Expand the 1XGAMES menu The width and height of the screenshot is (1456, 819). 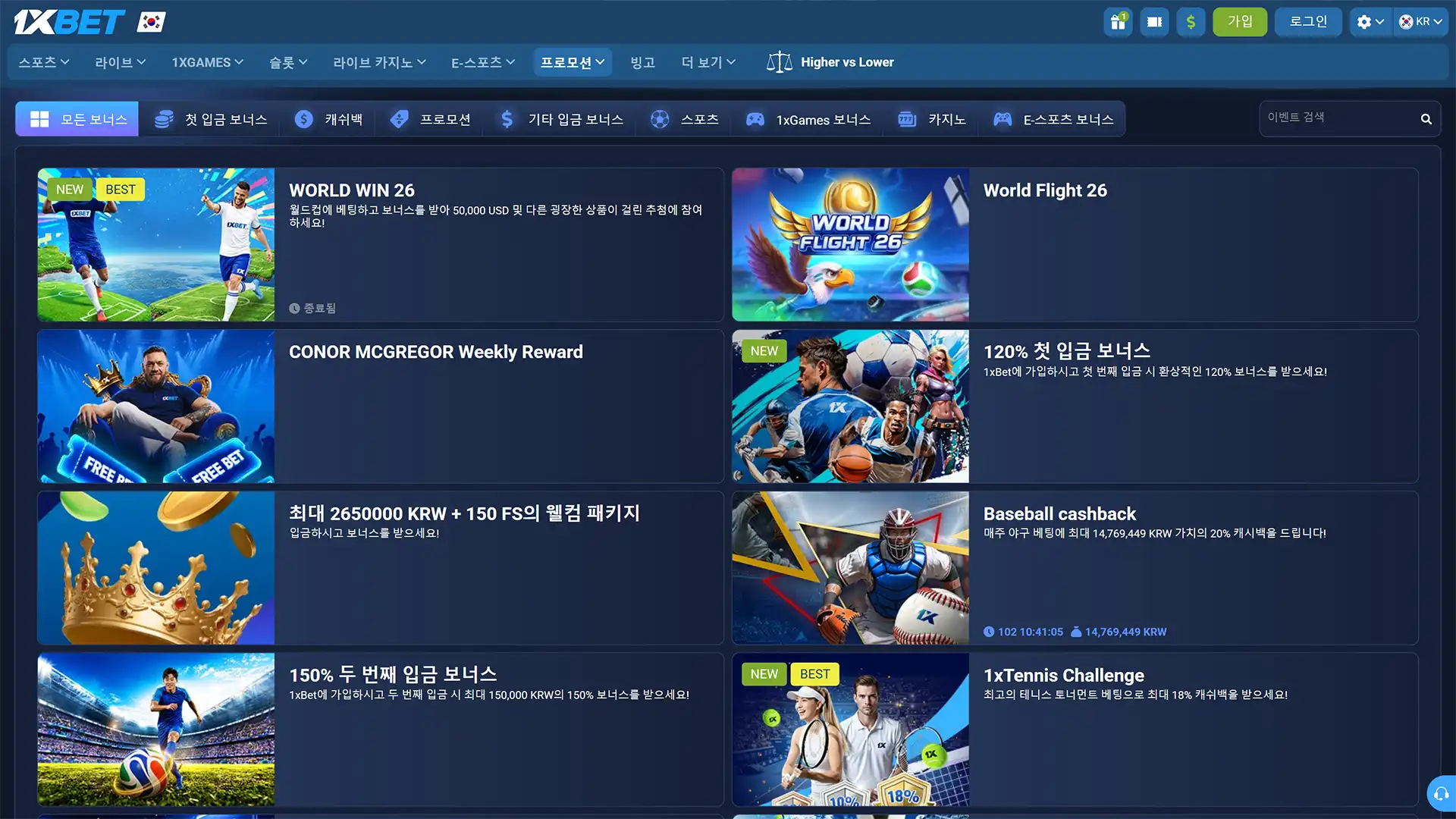(207, 62)
